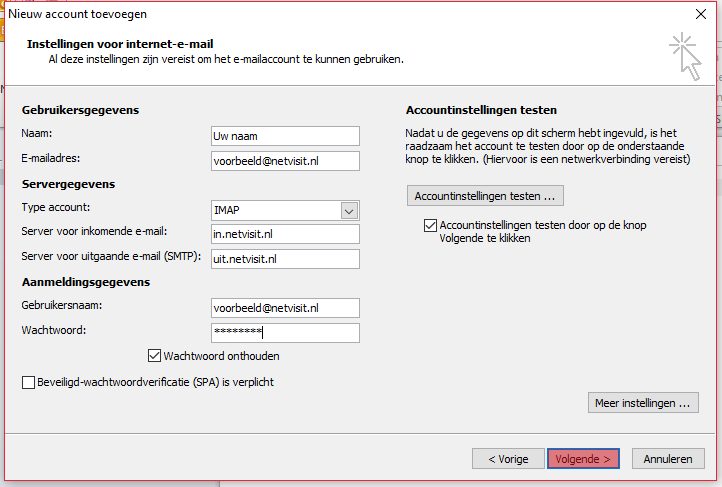The height and width of the screenshot is (487, 722).
Task: Uncheck Accountinstellingen testen door Volgende checkbox
Action: pos(430,225)
